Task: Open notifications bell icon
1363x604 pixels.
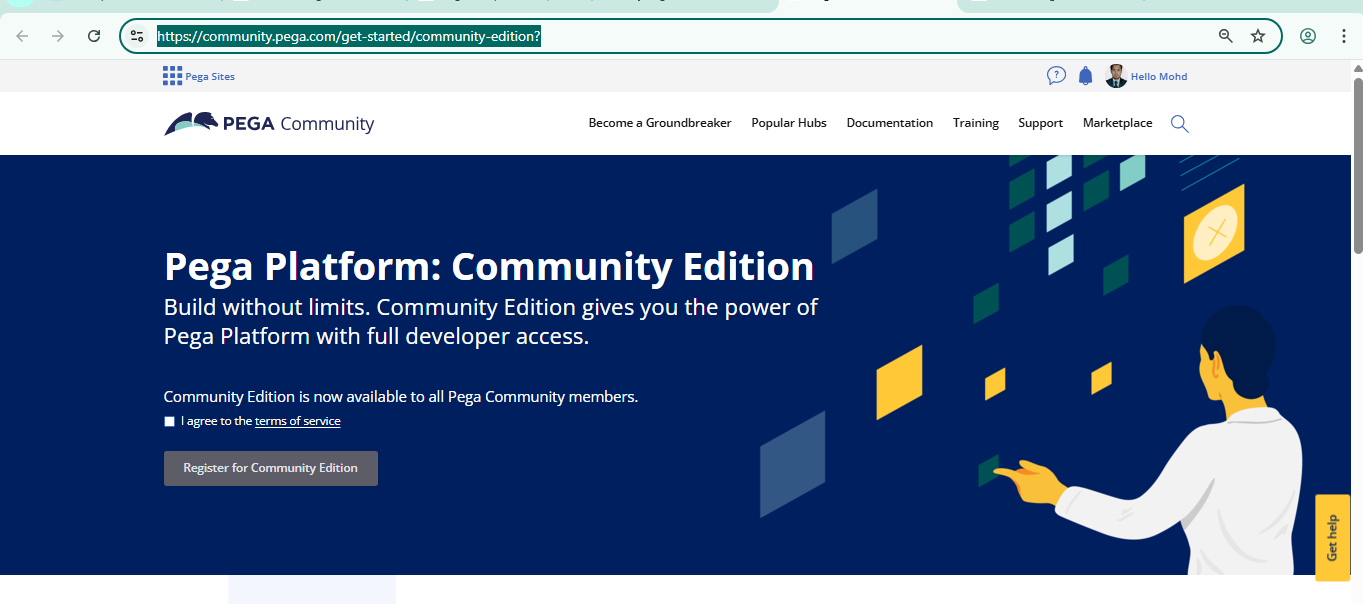Action: click(1085, 76)
